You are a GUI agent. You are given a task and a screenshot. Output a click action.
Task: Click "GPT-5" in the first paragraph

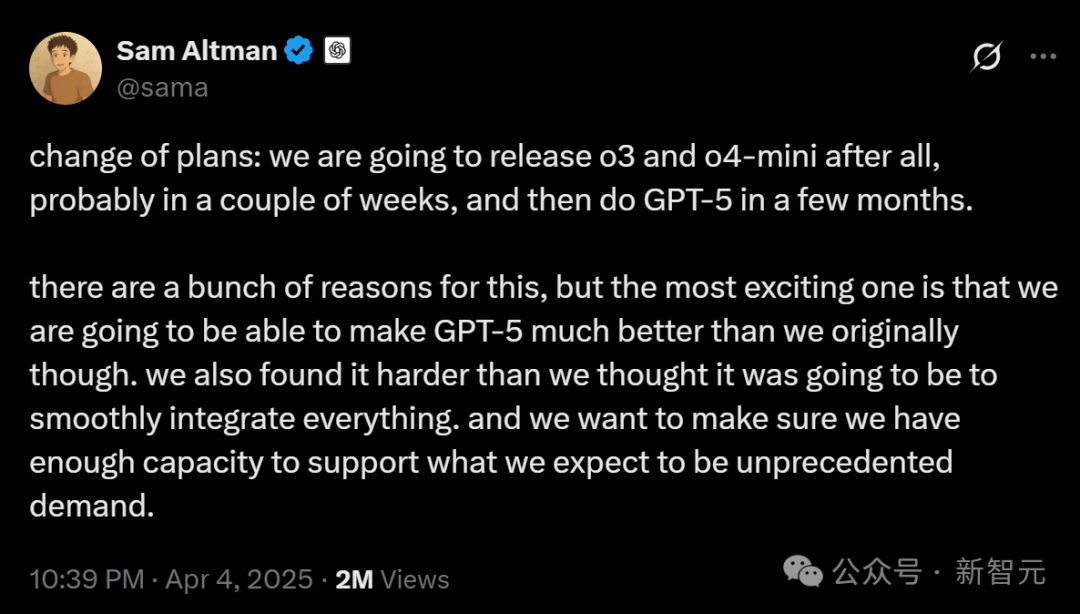tap(688, 200)
